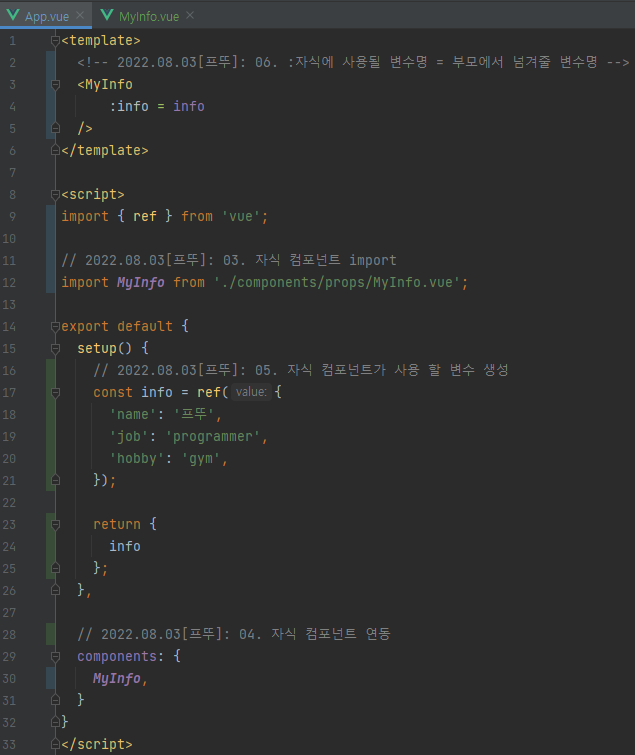Collapse the <script> block fold marker
Viewport: 635px width, 755px height.
point(55,195)
